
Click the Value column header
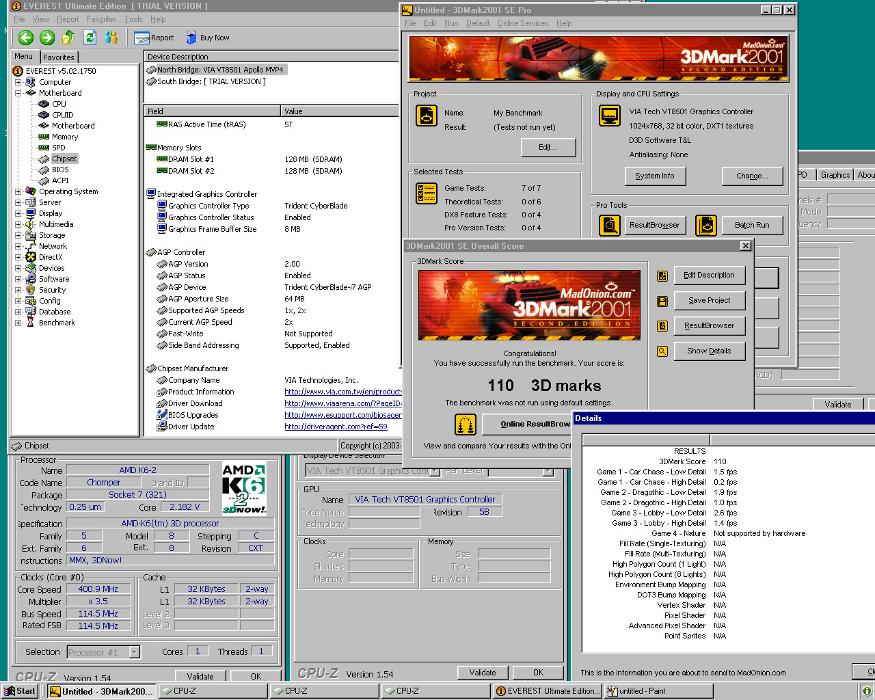(339, 111)
